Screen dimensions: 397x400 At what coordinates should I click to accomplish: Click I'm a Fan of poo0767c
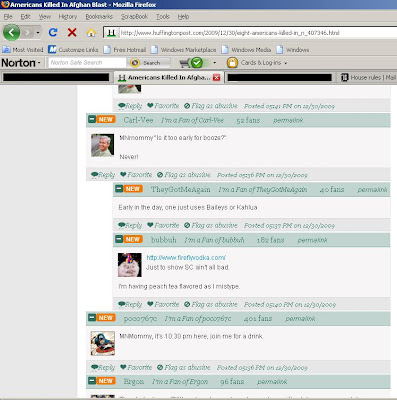pyautogui.click(x=198, y=319)
